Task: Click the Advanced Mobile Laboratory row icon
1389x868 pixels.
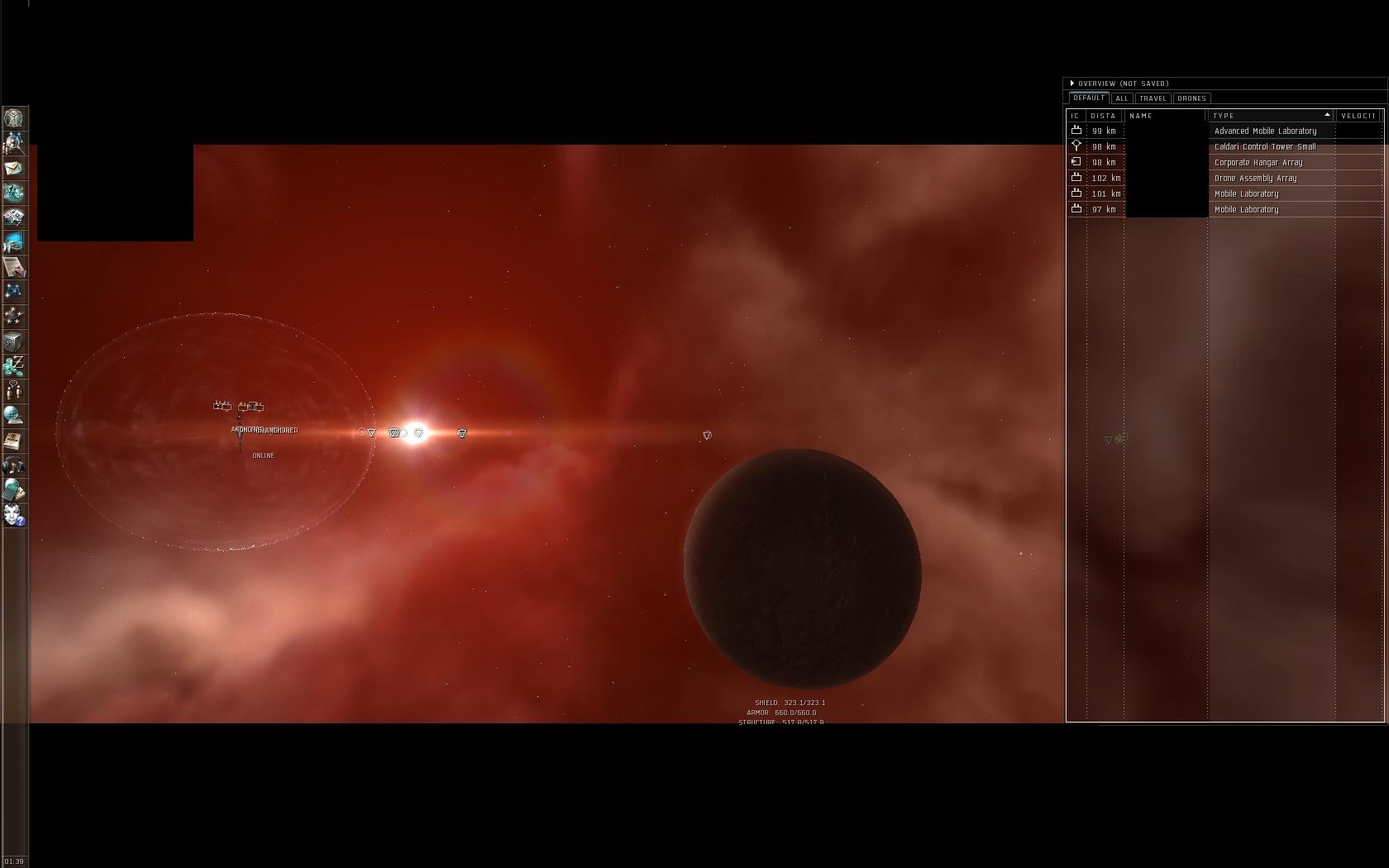Action: pos(1076,131)
